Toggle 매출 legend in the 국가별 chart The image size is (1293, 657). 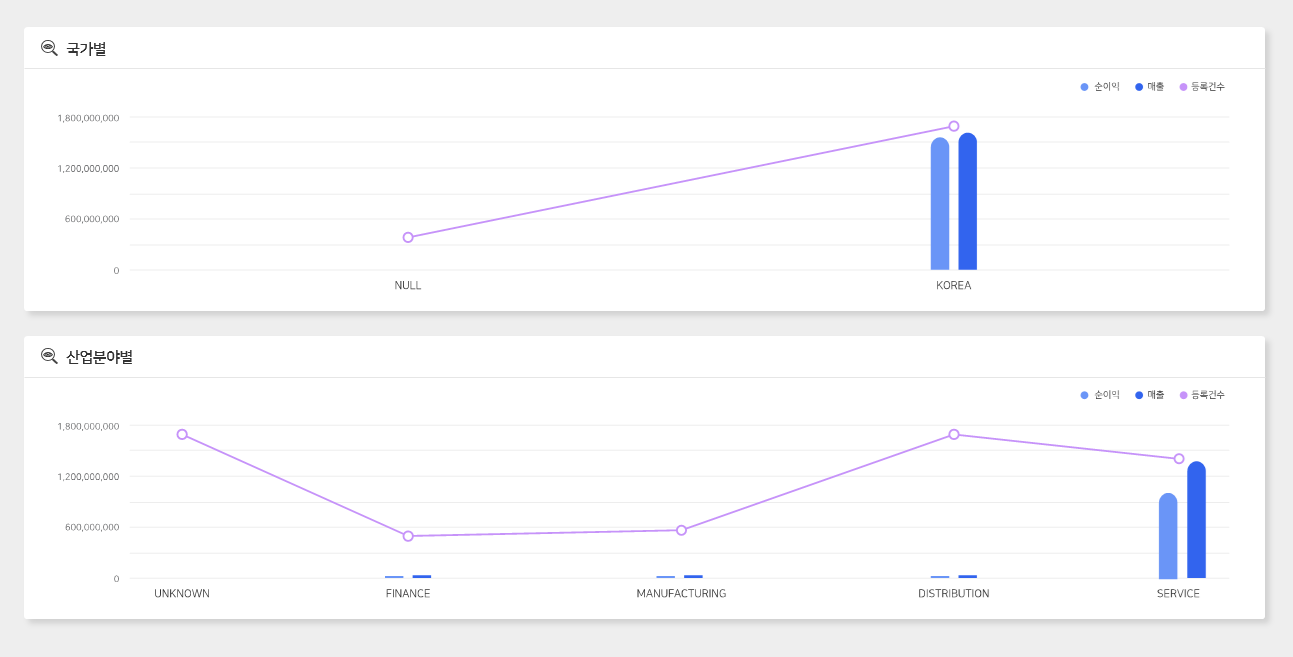click(1150, 87)
